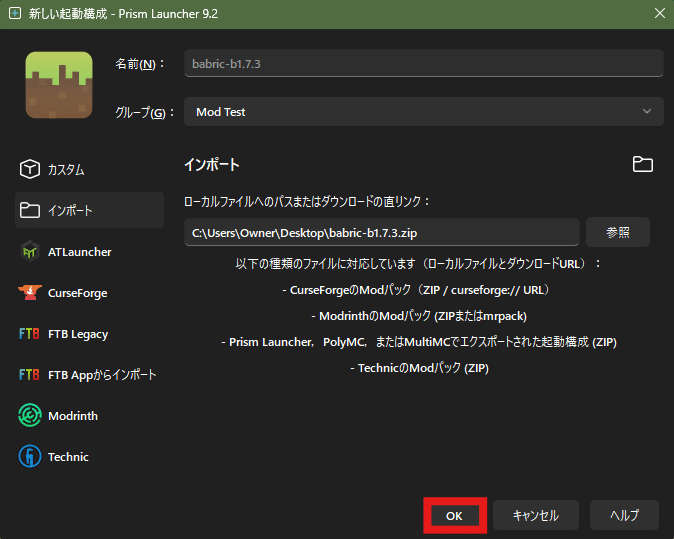Open the Technic page
This screenshot has width=674, height=539.
(x=89, y=456)
